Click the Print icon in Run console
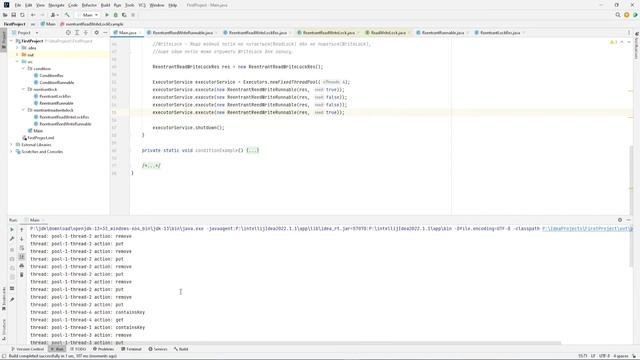 pos(22,266)
